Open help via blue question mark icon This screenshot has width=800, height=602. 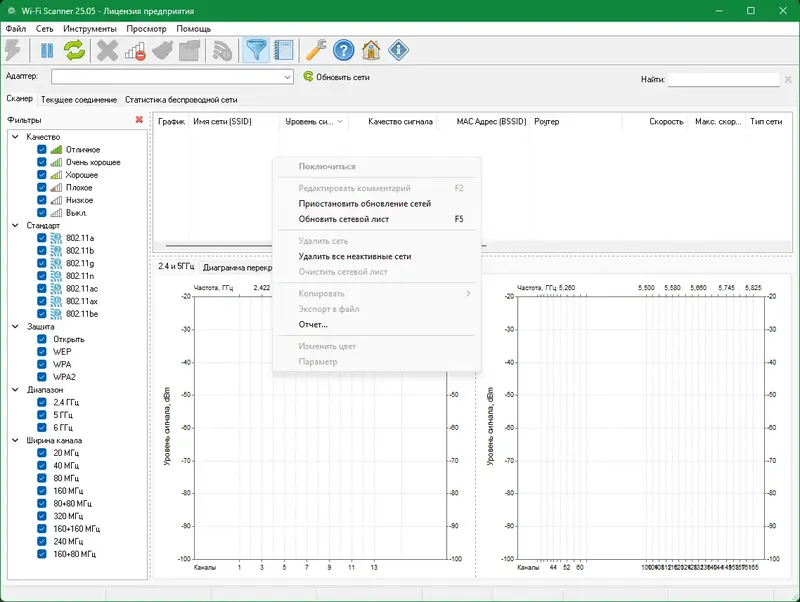click(343, 50)
